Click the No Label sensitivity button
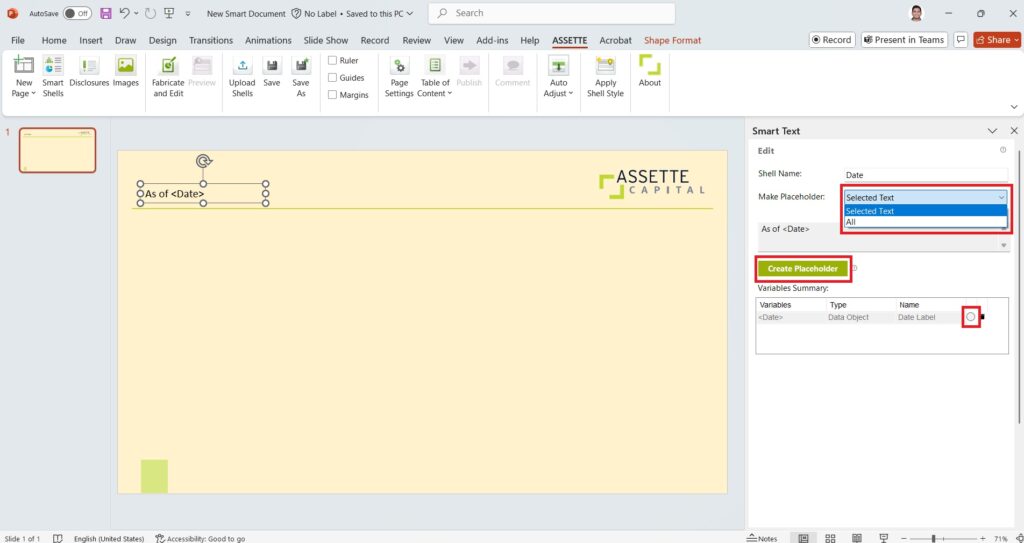 pyautogui.click(x=313, y=13)
